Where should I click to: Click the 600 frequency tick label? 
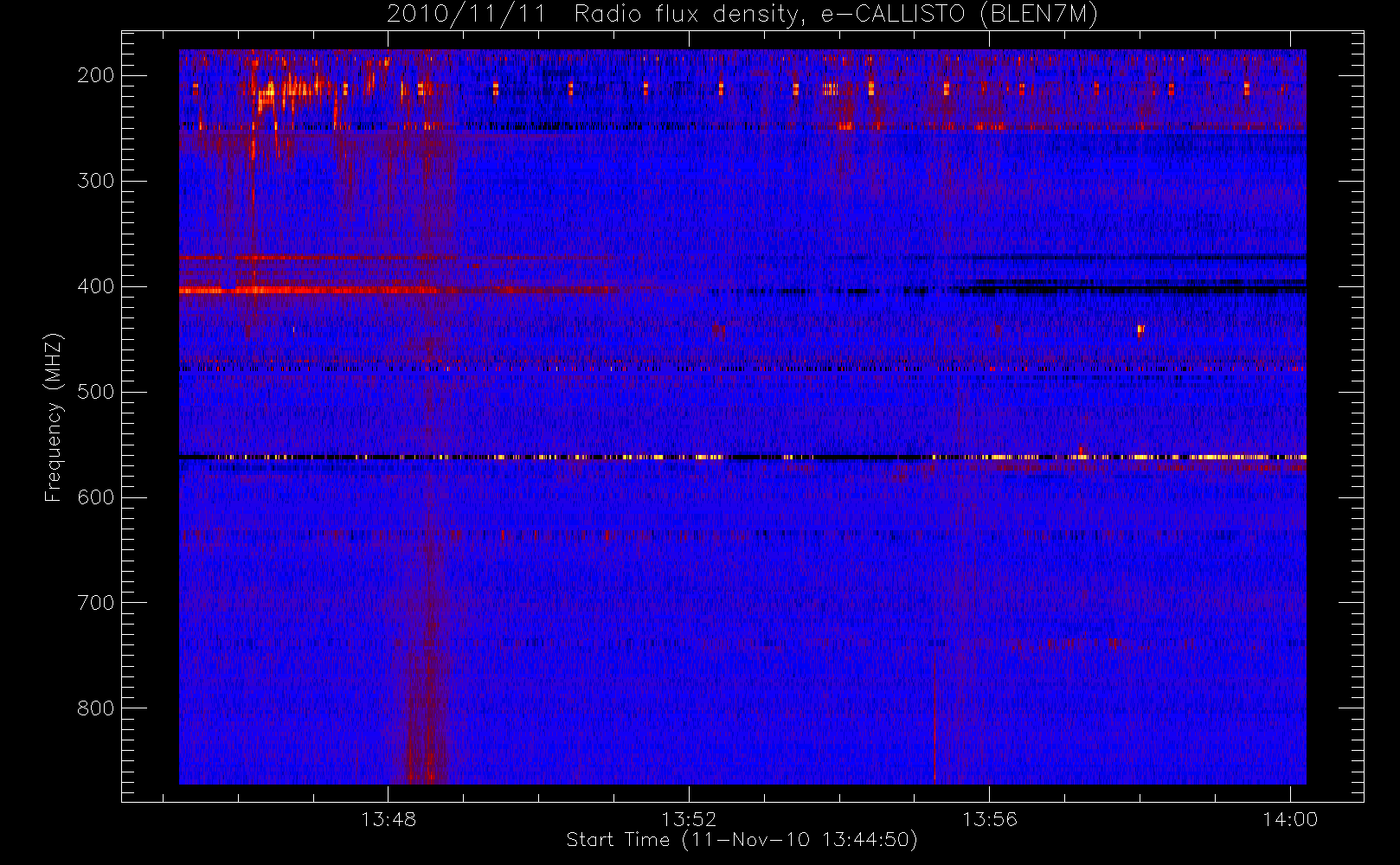(96, 497)
